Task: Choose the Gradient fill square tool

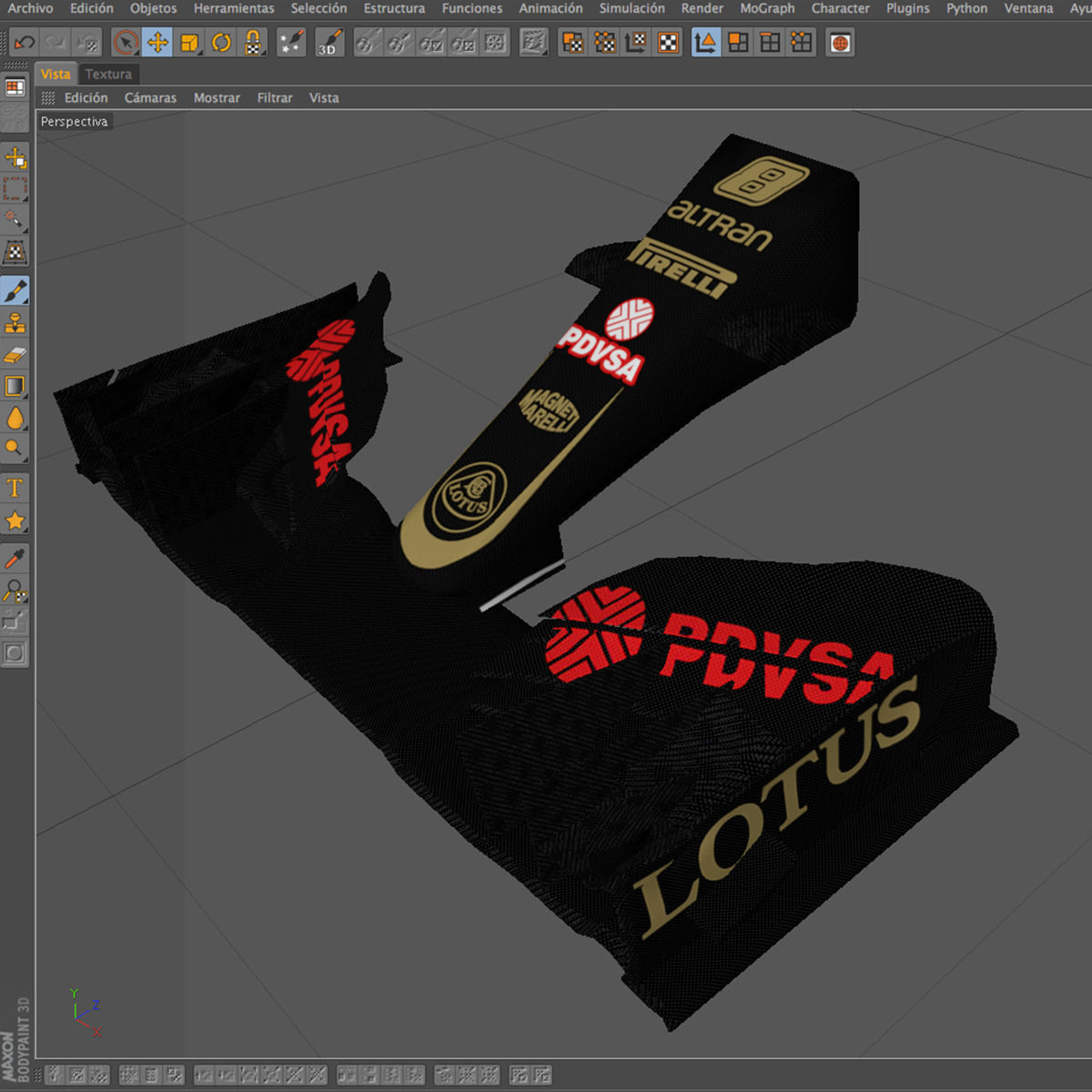Action: pos(15,386)
